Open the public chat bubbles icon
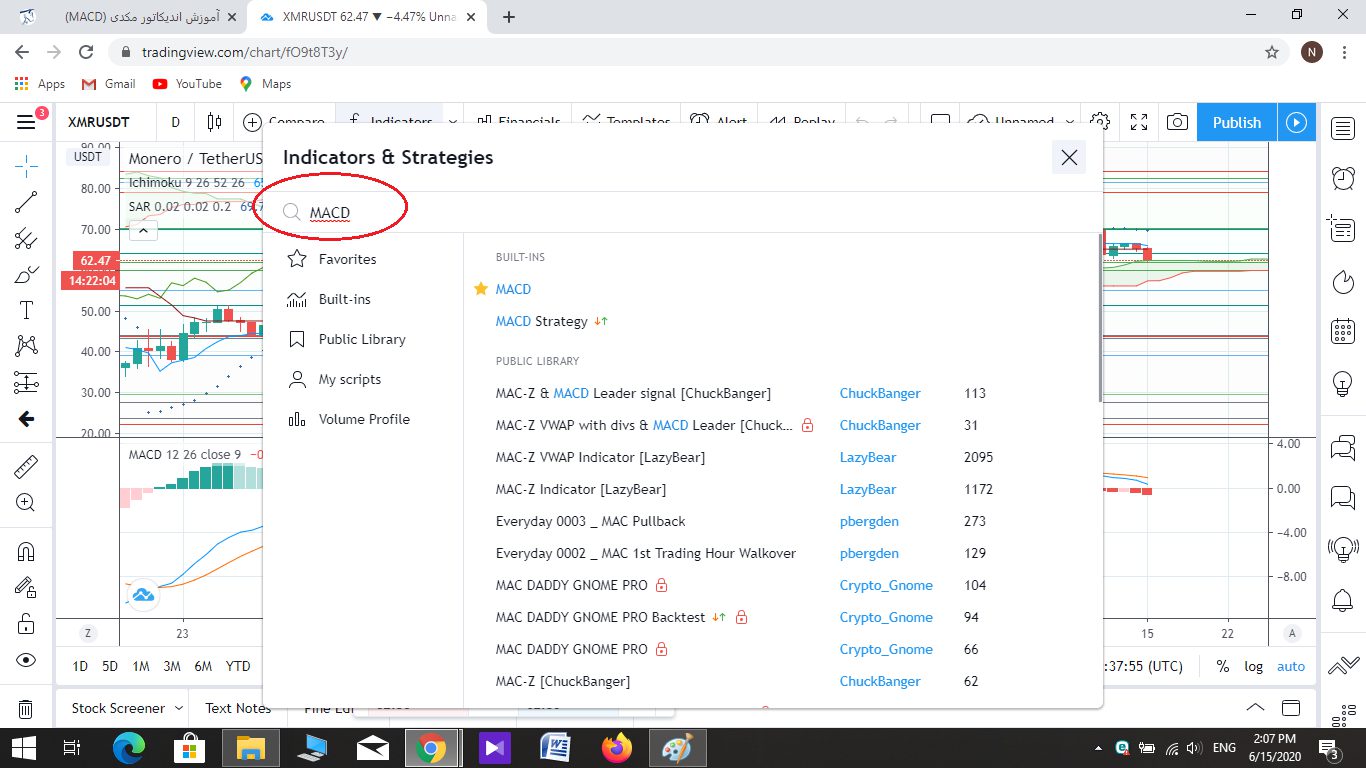This screenshot has width=1366, height=768. coord(1342,445)
